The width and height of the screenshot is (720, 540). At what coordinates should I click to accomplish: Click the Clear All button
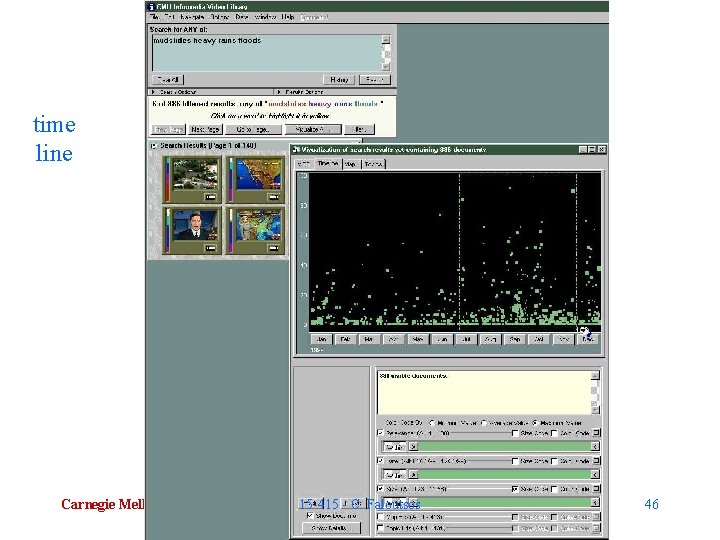click(x=168, y=80)
